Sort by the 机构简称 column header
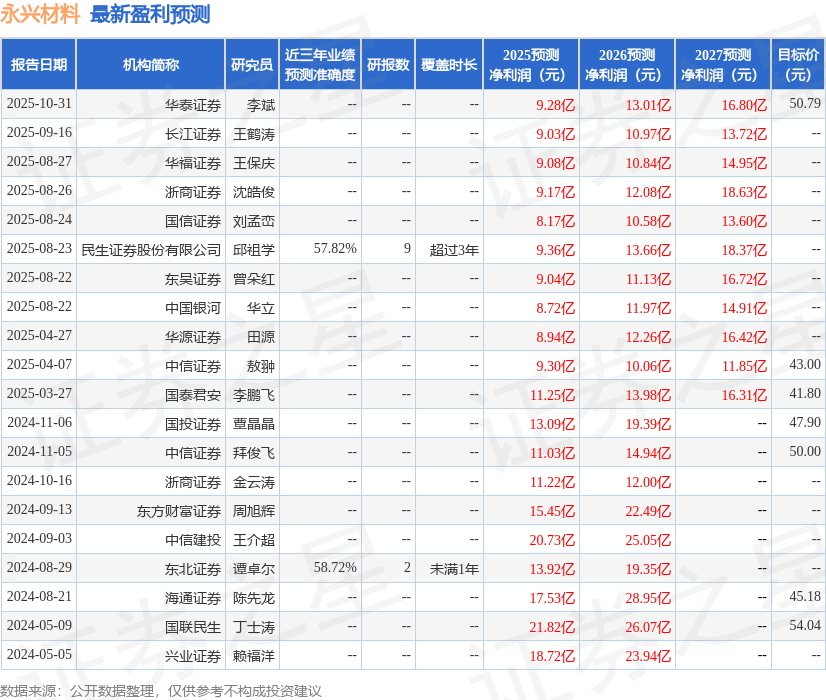The image size is (826, 700). pos(152,63)
